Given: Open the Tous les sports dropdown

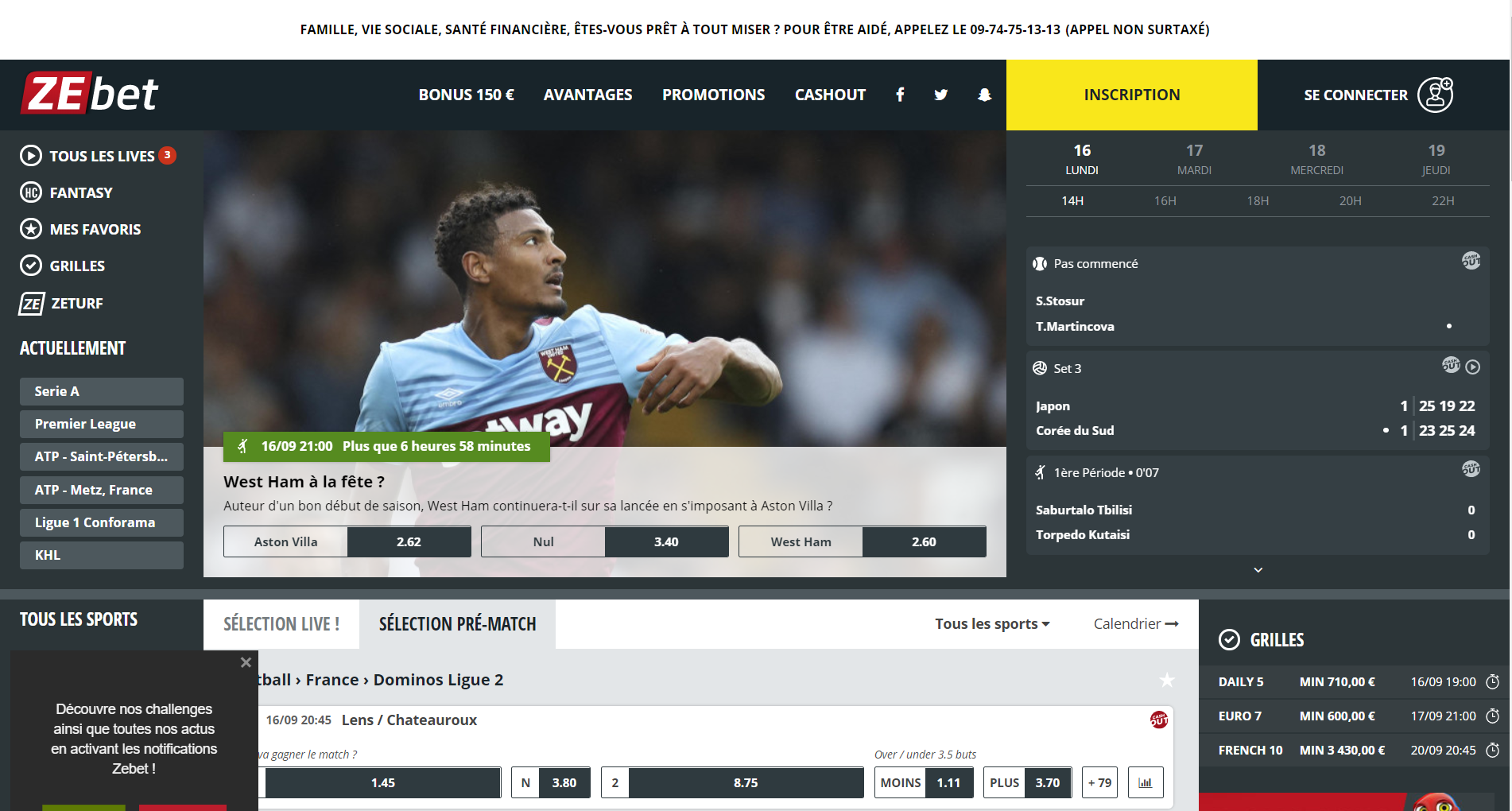Looking at the screenshot, I should pyautogui.click(x=992, y=624).
